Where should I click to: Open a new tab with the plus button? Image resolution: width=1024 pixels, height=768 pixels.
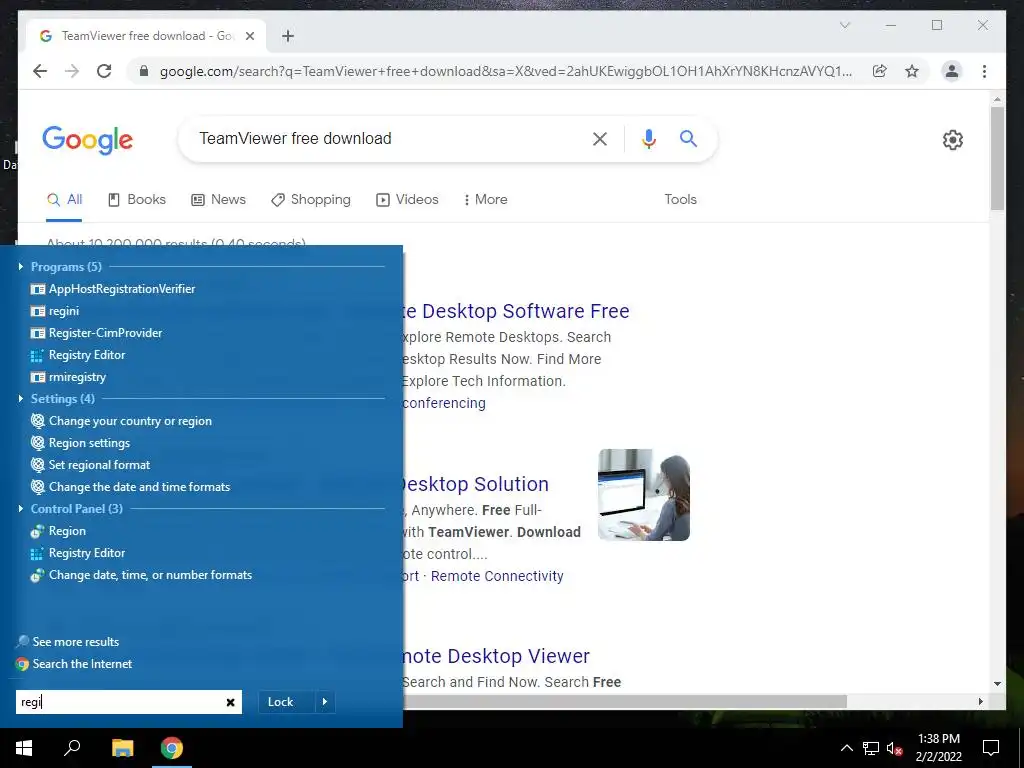[288, 36]
